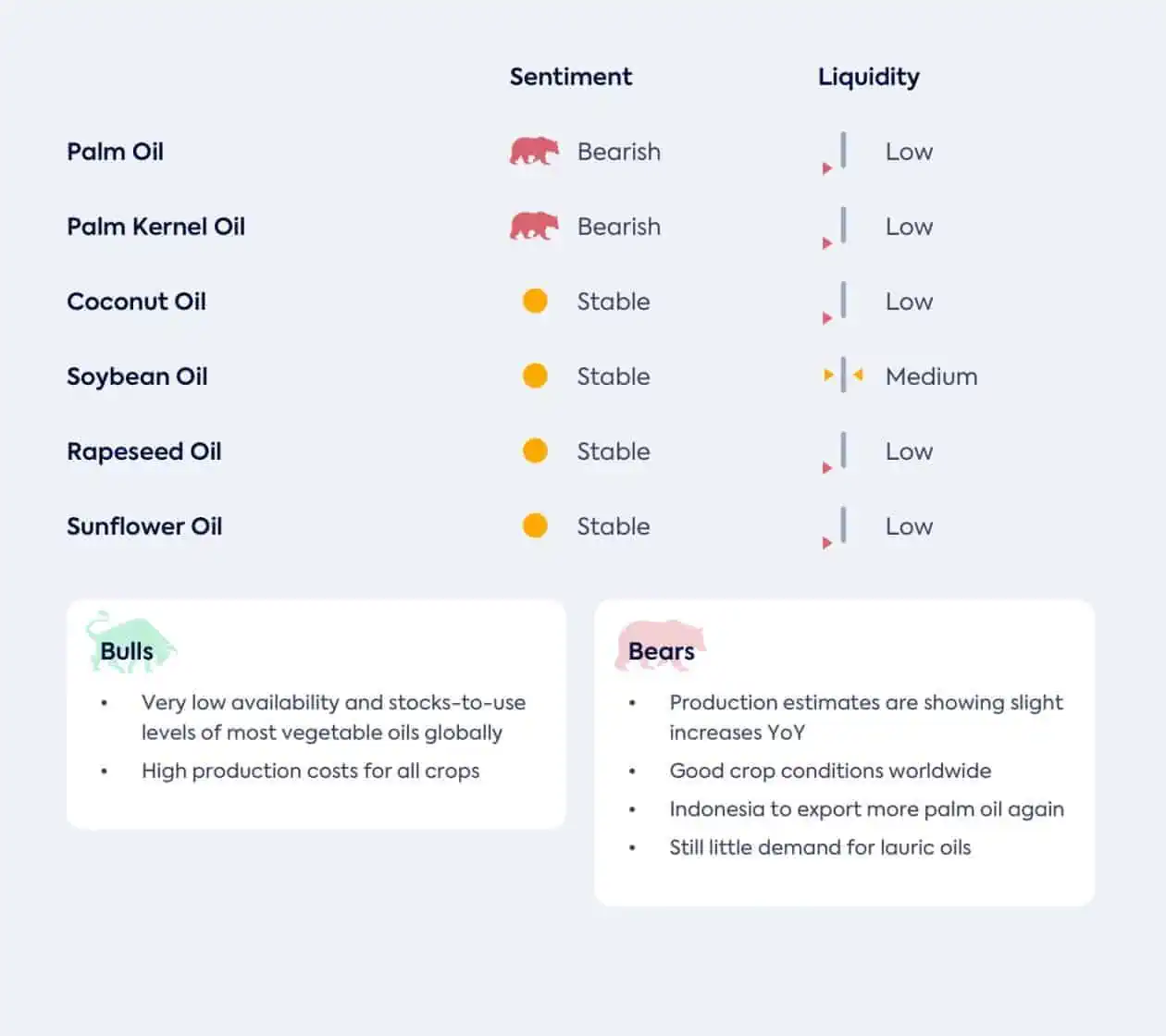
Task: Click the Bearish label for Palm Kernel Oil
Action: tap(619, 227)
